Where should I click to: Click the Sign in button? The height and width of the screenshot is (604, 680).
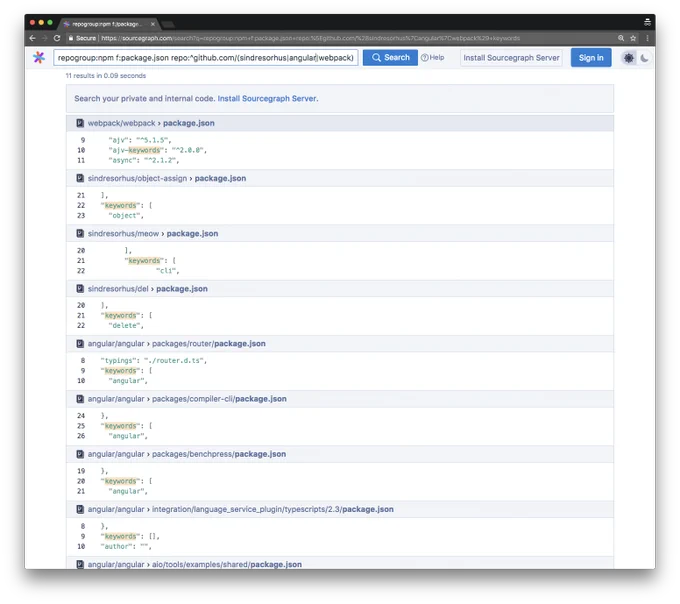tap(591, 58)
